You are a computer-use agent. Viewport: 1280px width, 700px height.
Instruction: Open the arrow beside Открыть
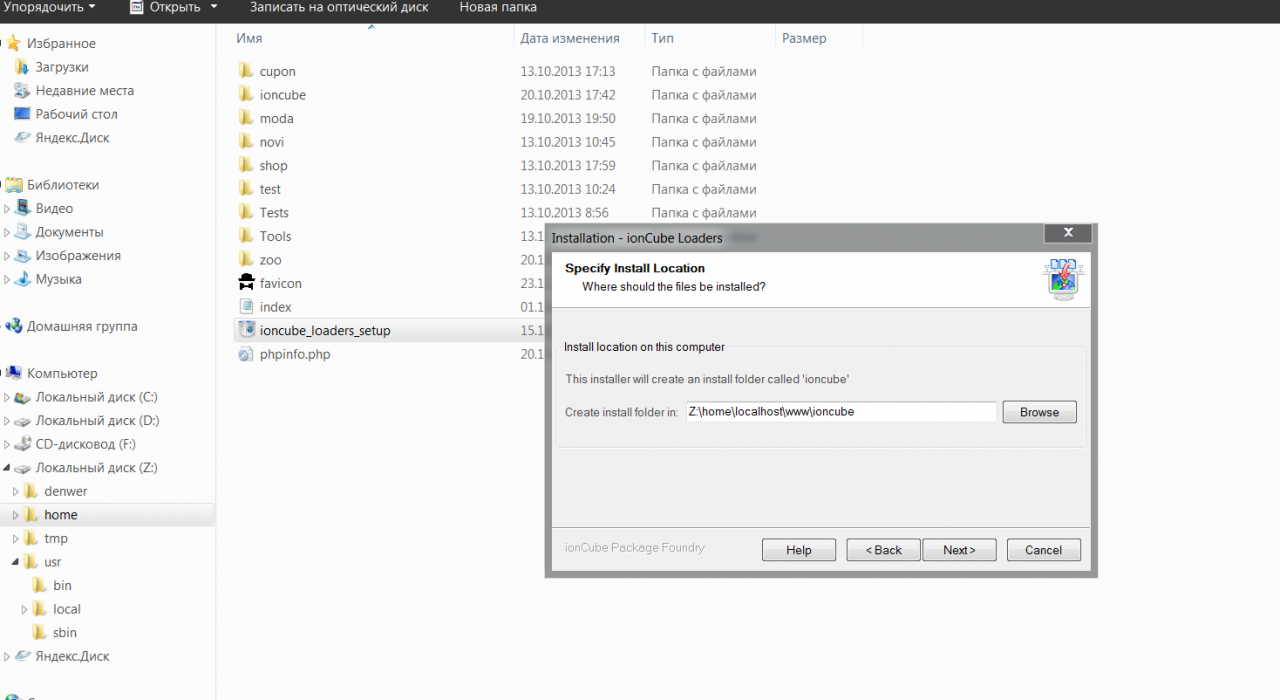(213, 7)
